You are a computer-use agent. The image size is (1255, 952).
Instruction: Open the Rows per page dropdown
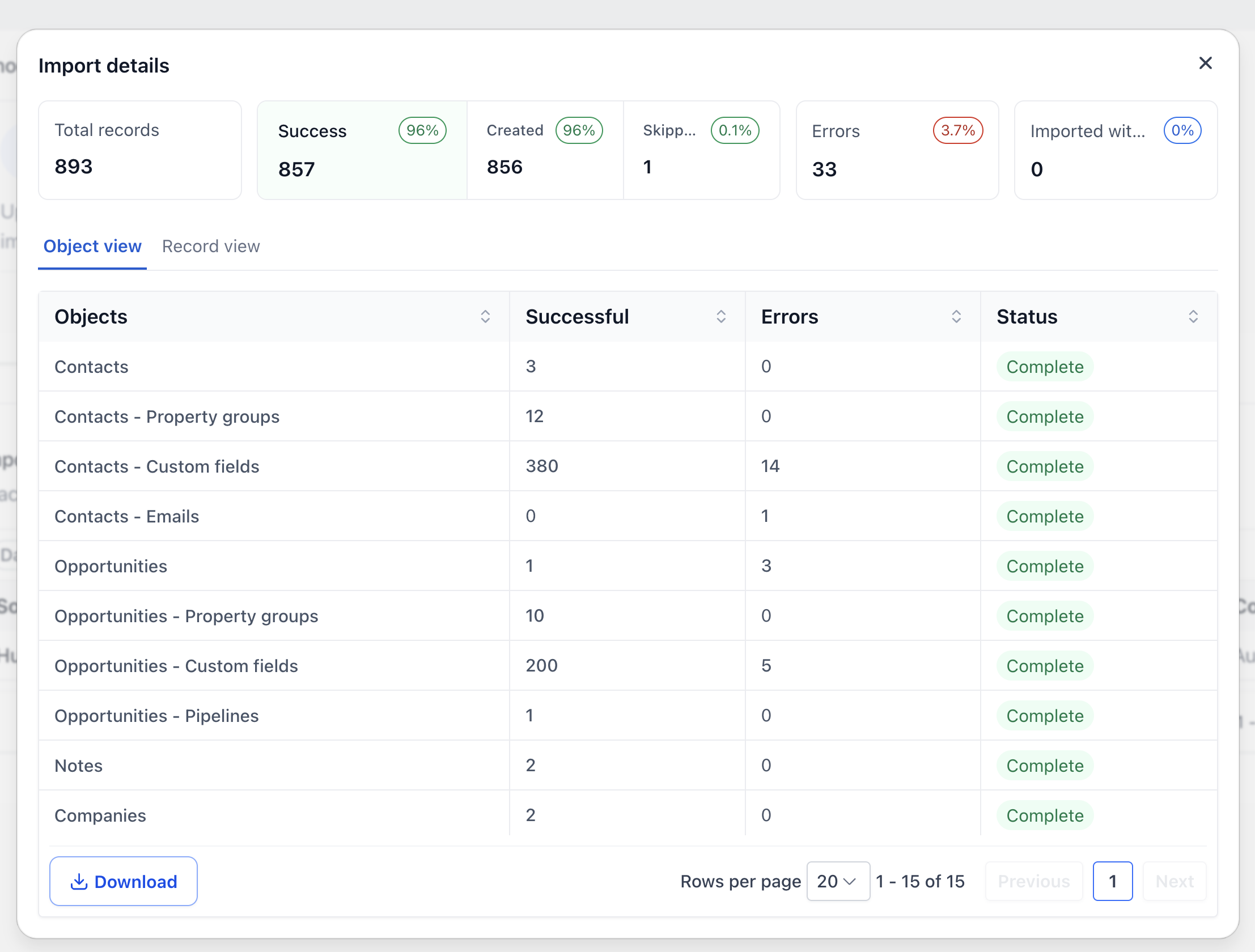pos(838,881)
